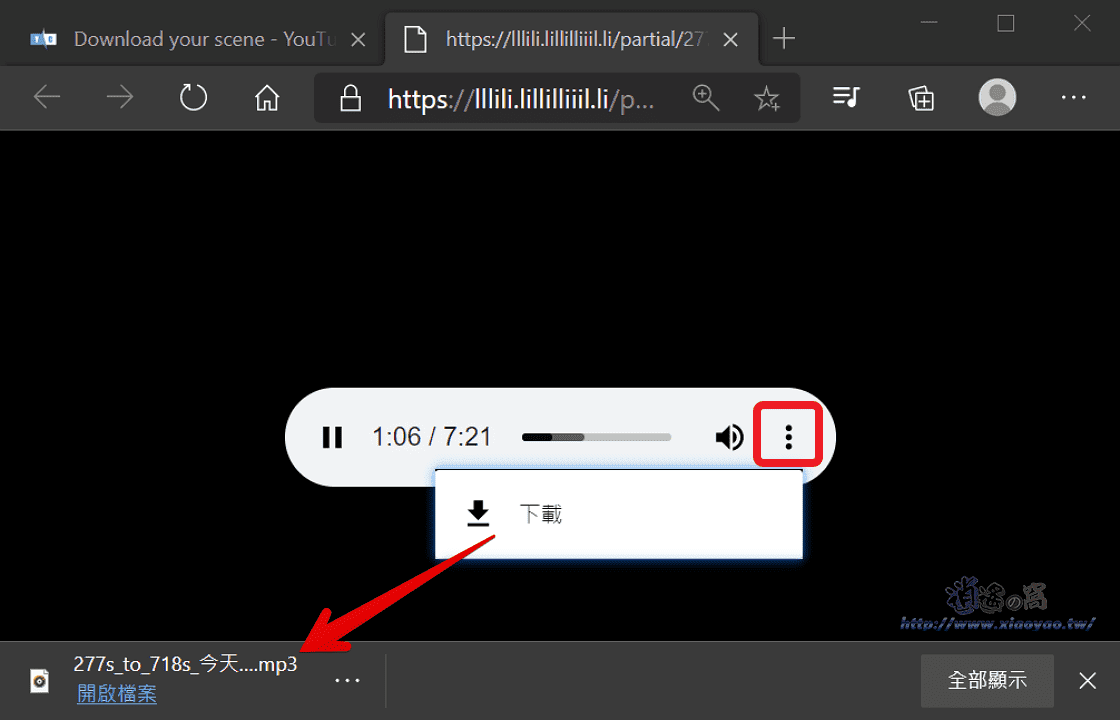Open the browser home page
The width and height of the screenshot is (1120, 720).
pos(267,98)
